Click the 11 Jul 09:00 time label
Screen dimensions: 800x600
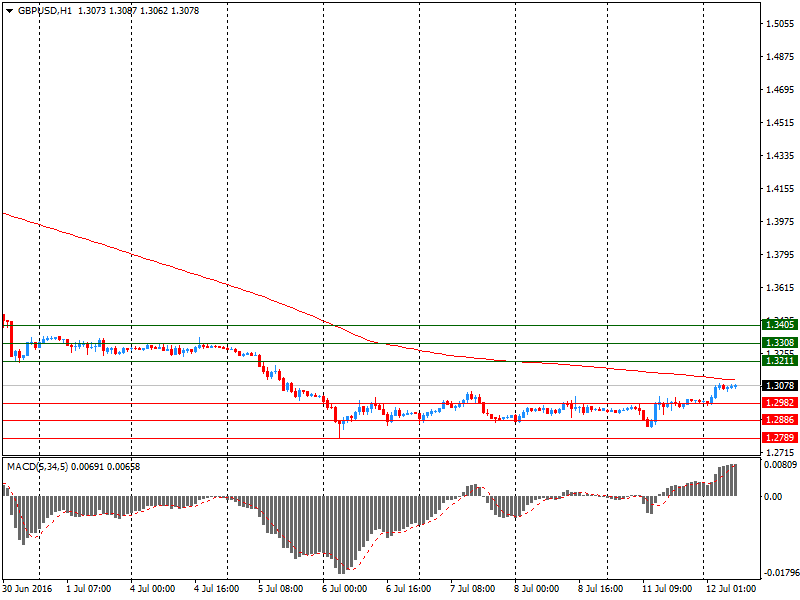[x=667, y=589]
